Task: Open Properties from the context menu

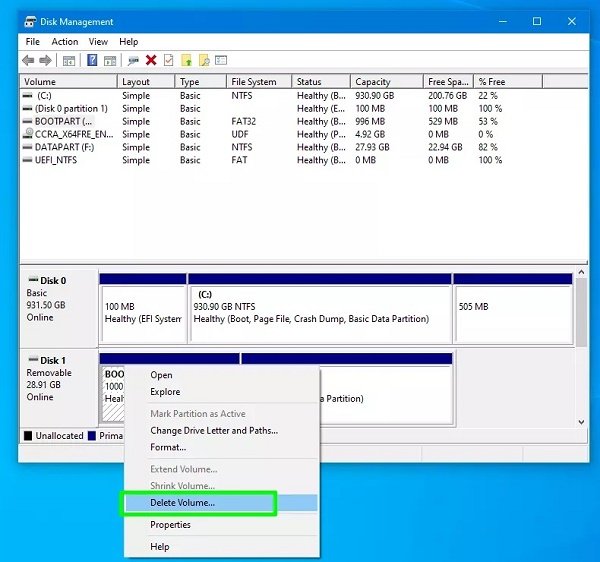Action: pos(170,525)
